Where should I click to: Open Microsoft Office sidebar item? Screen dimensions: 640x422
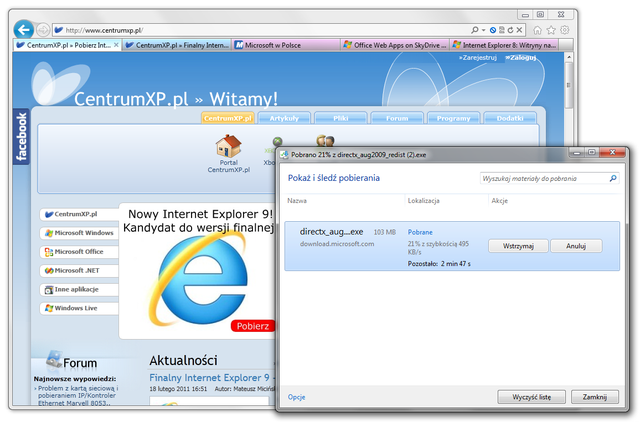click(79, 251)
